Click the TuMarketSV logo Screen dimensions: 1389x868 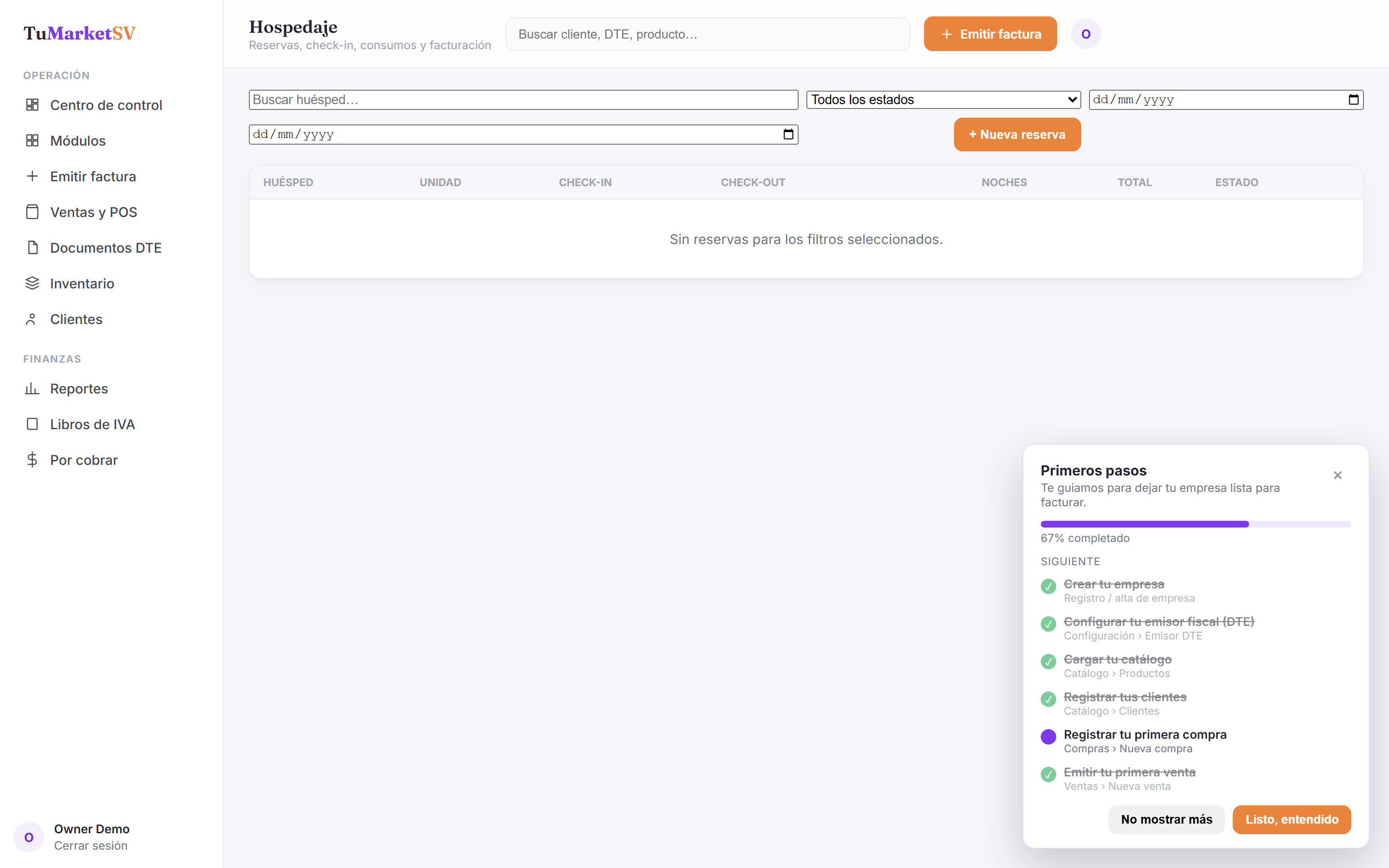click(79, 33)
